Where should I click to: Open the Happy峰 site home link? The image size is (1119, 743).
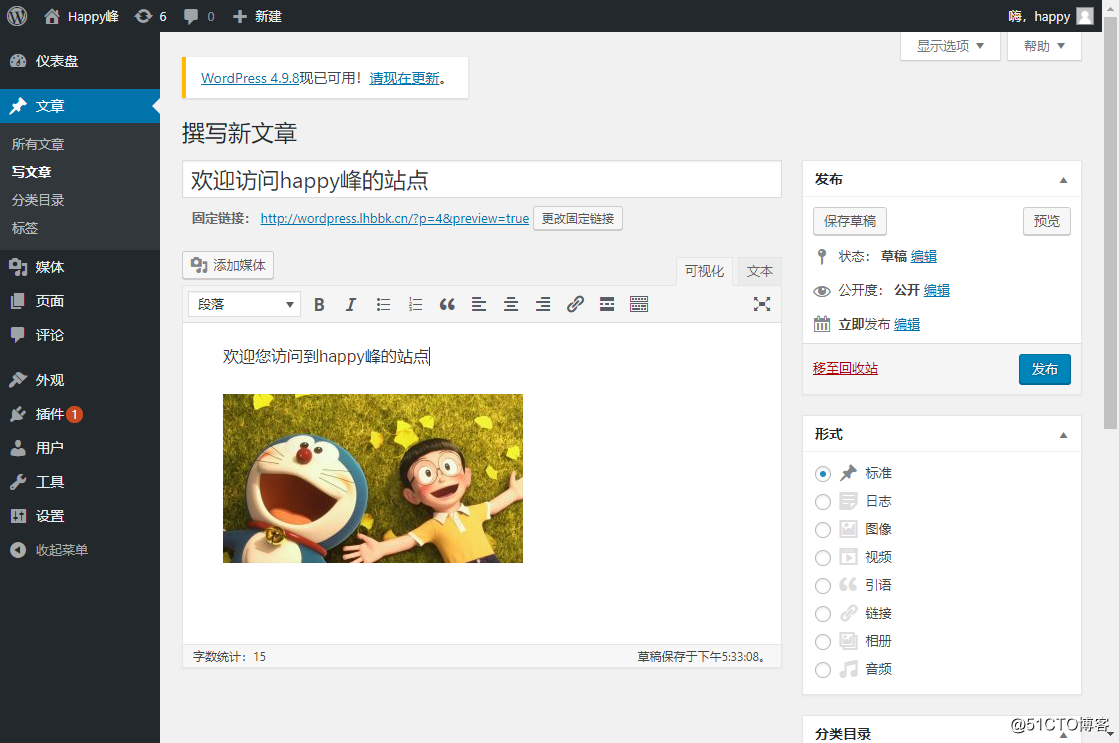(x=81, y=16)
